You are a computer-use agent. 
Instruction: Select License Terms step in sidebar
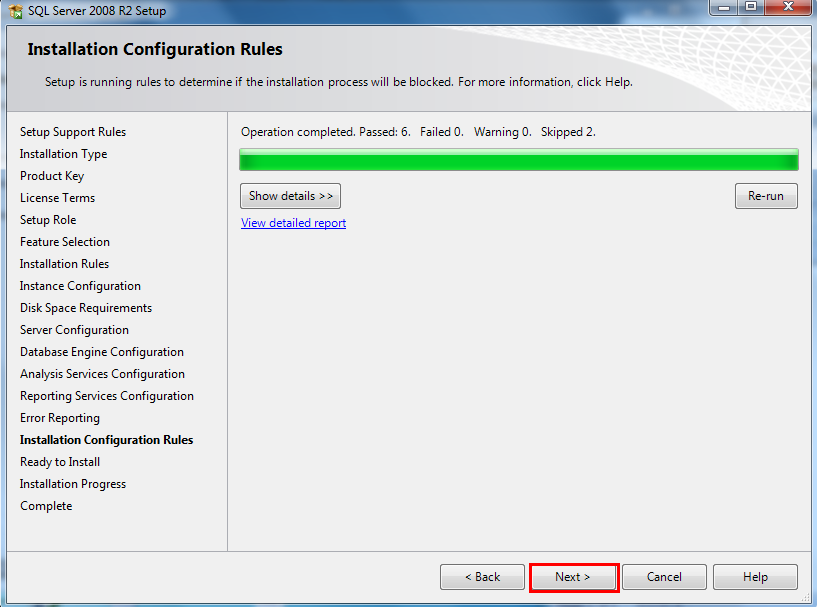pyautogui.click(x=57, y=198)
